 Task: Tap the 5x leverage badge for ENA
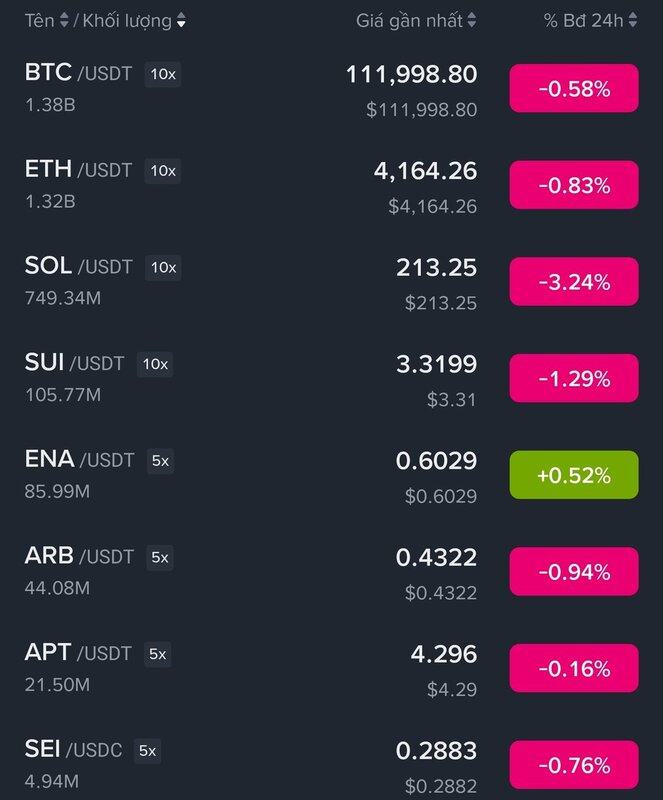(160, 461)
